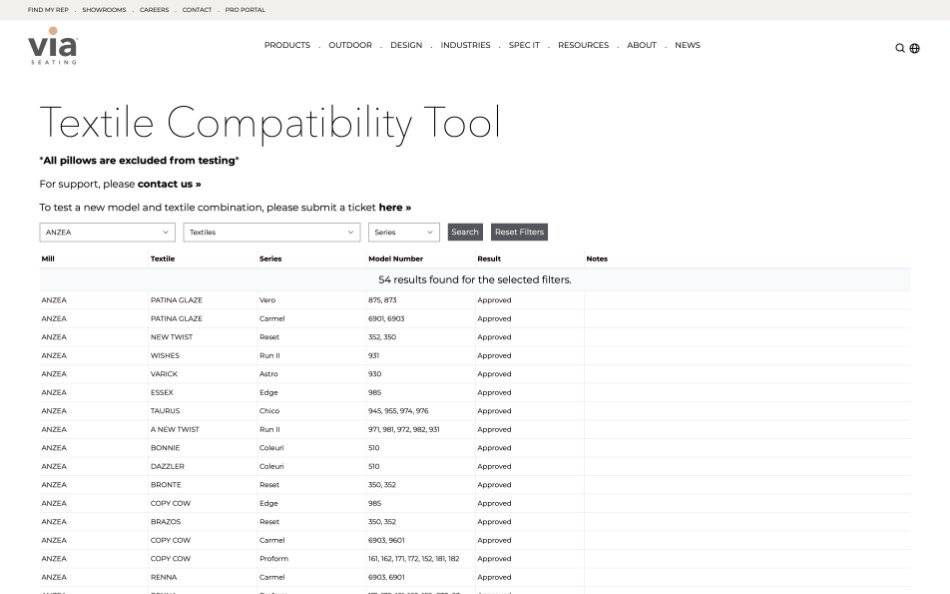Select the TAURUS textile cell
The height and width of the screenshot is (594, 950).
coord(165,411)
